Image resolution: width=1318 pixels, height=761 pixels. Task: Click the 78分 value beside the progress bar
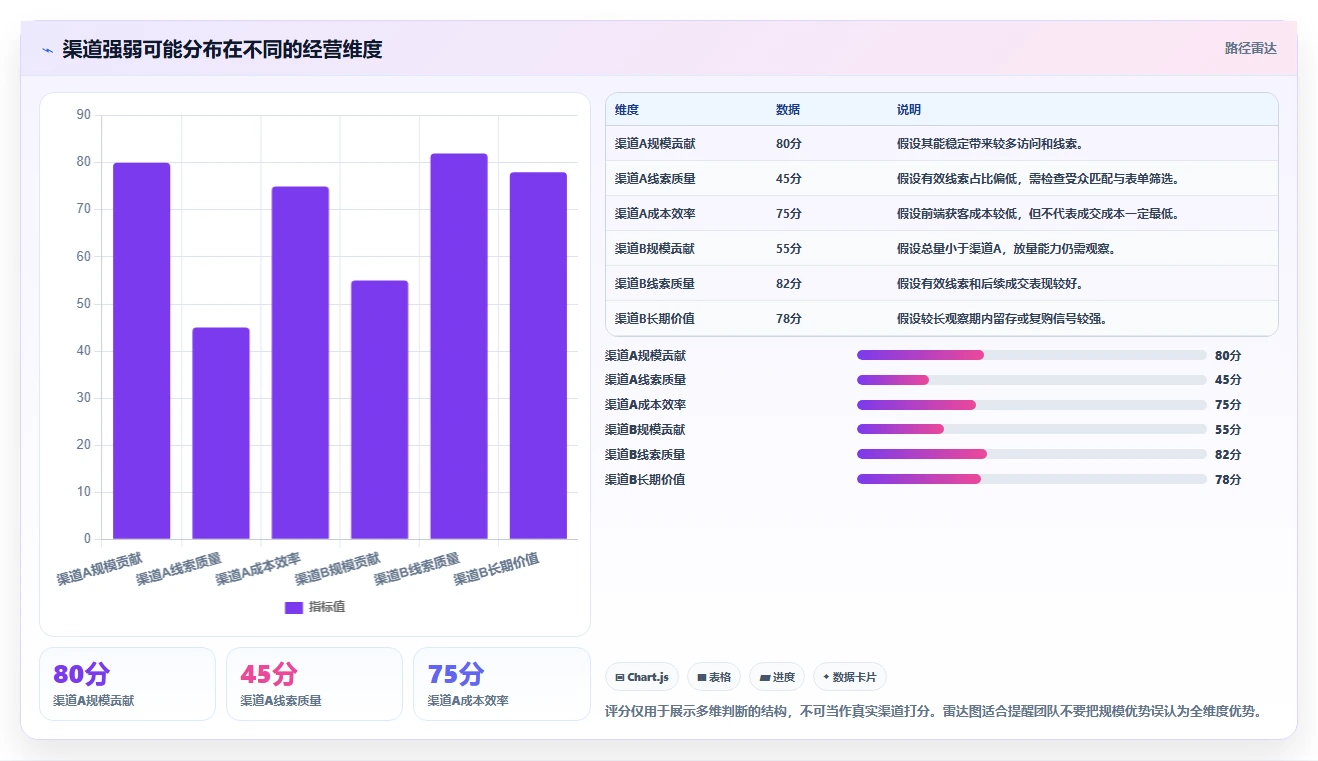click(x=1228, y=479)
